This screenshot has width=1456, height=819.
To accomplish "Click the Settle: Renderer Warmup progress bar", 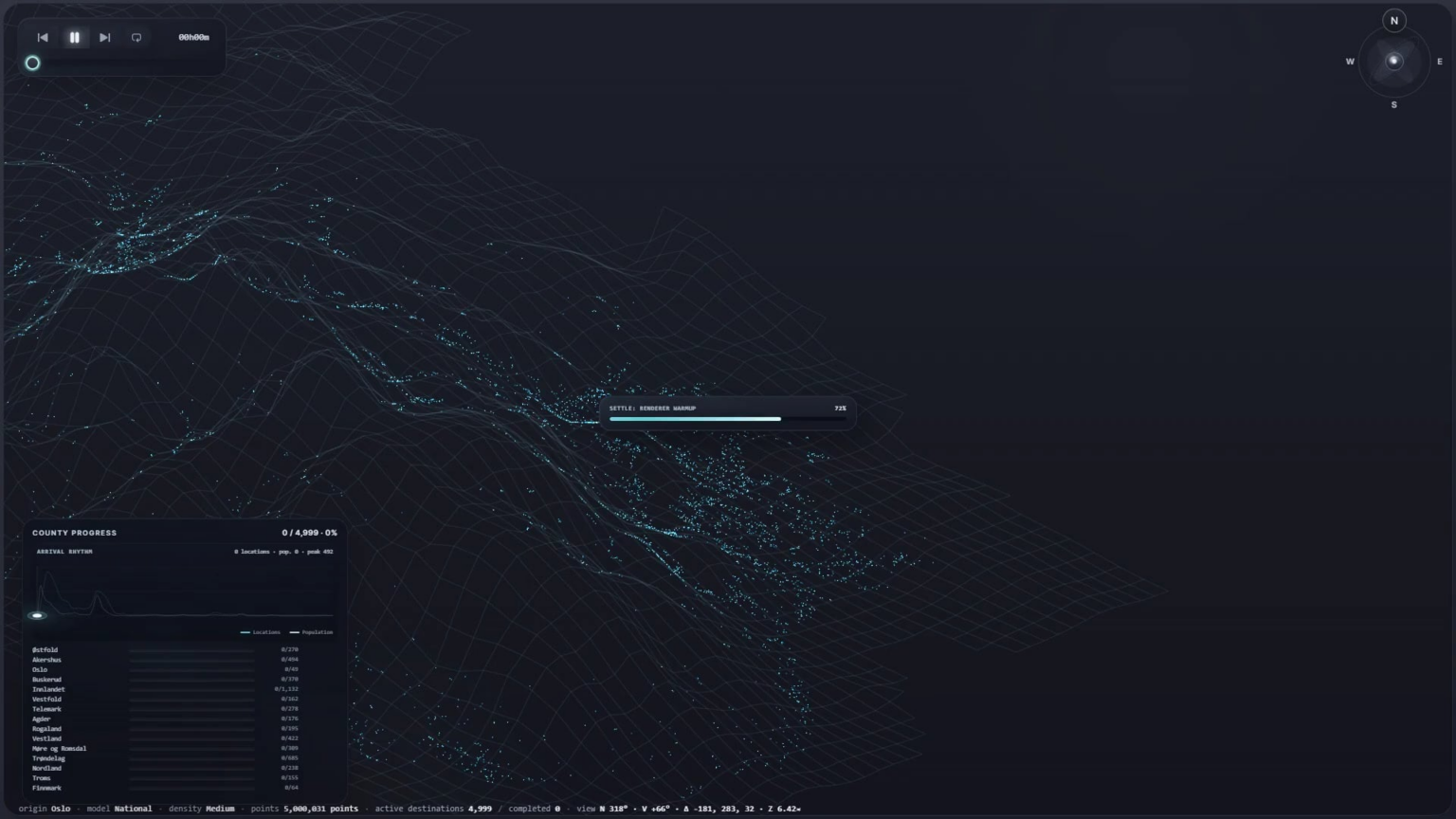I will (x=728, y=419).
